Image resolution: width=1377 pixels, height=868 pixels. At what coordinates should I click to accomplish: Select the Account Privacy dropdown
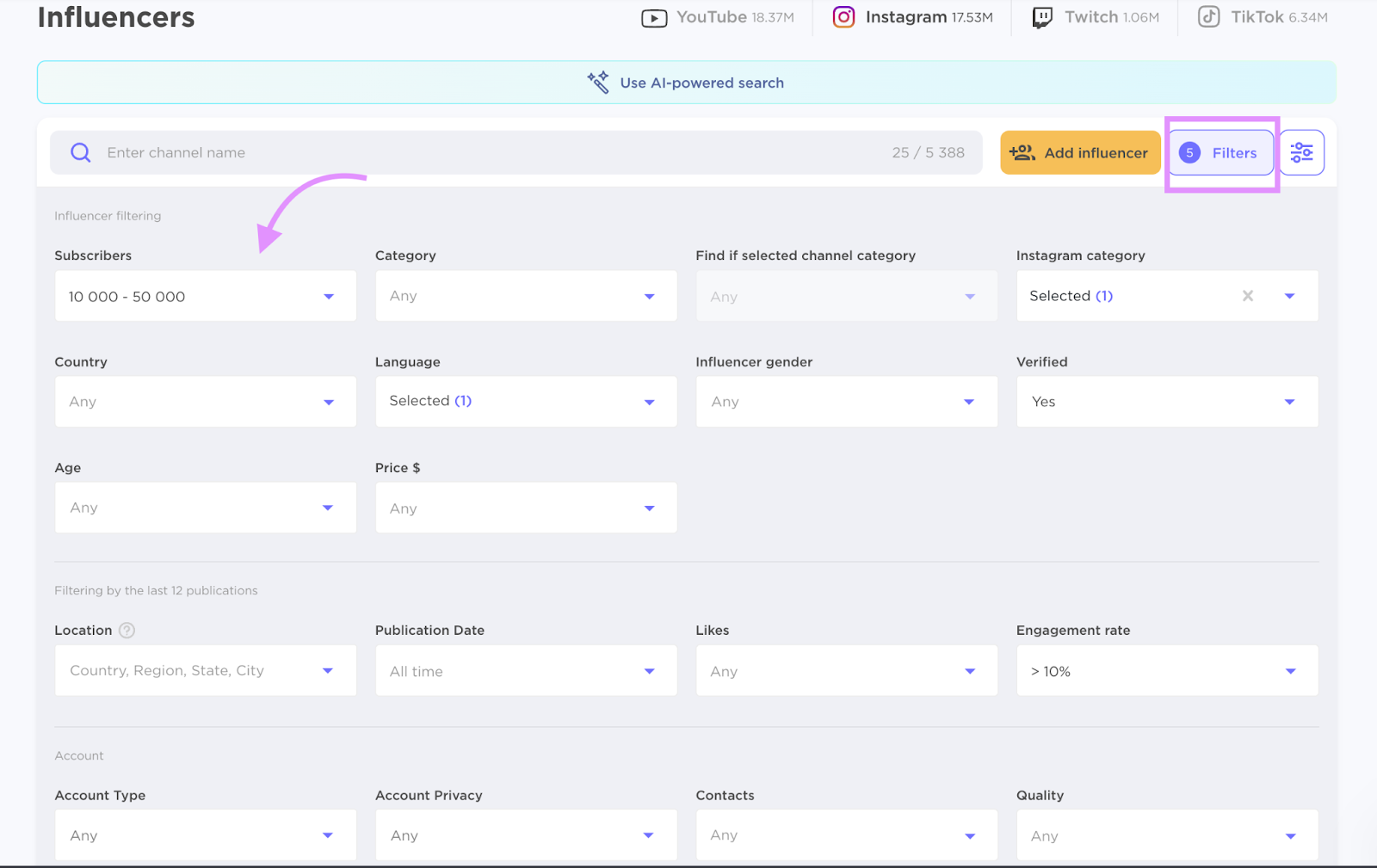click(x=526, y=834)
